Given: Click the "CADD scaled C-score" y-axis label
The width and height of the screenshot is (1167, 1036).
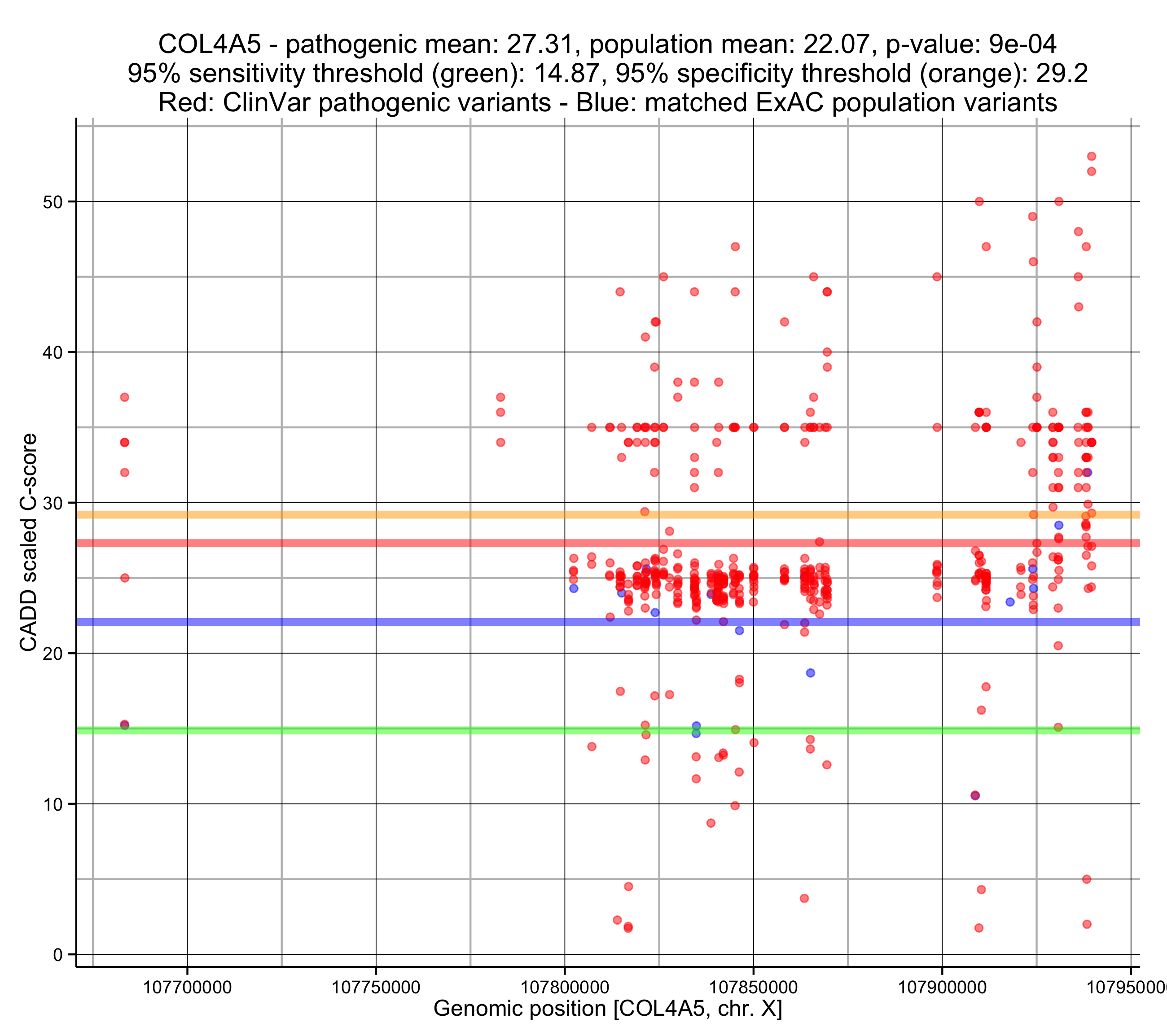Looking at the screenshot, I should tap(28, 542).
